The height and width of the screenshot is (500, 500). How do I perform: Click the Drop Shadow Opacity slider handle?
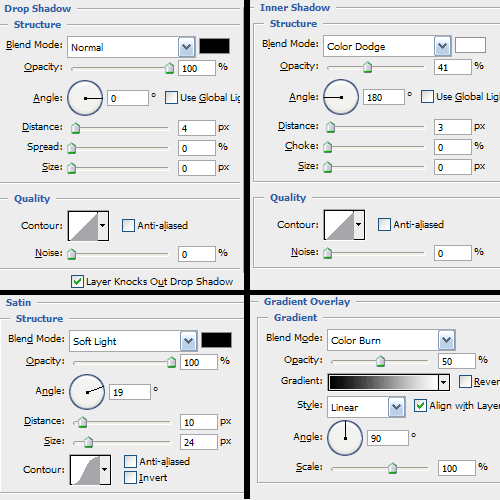(170, 68)
